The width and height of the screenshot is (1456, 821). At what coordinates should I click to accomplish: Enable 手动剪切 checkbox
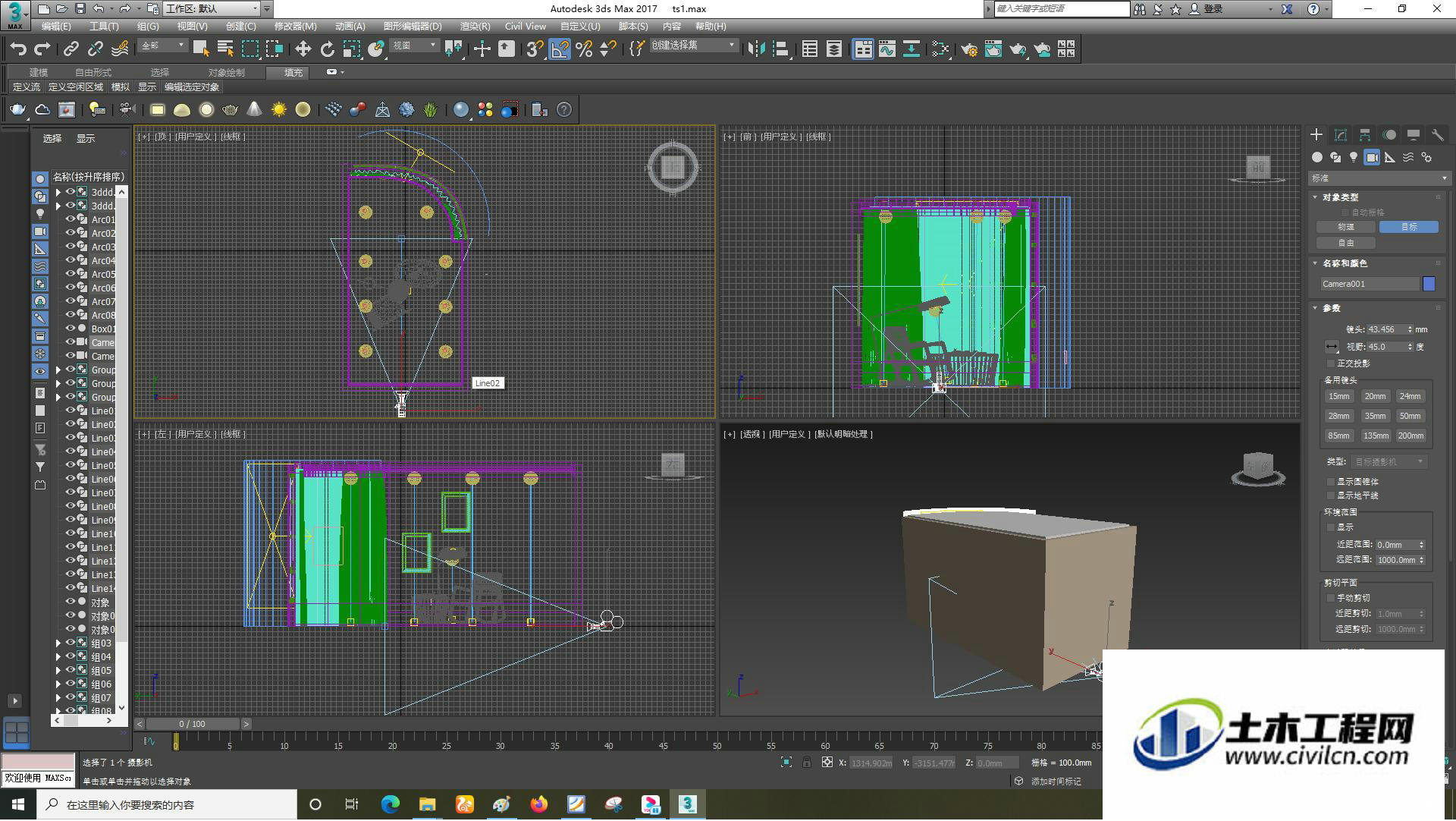1331,598
